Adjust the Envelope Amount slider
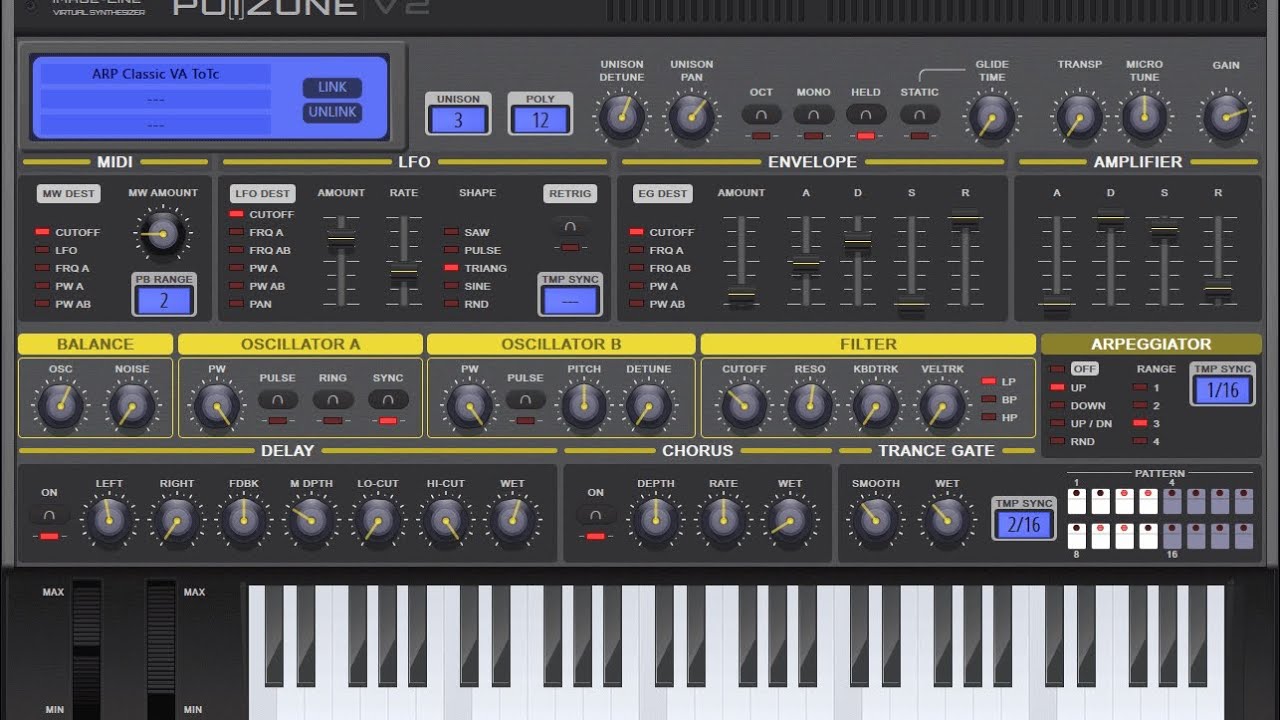This screenshot has height=720, width=1280. (741, 294)
